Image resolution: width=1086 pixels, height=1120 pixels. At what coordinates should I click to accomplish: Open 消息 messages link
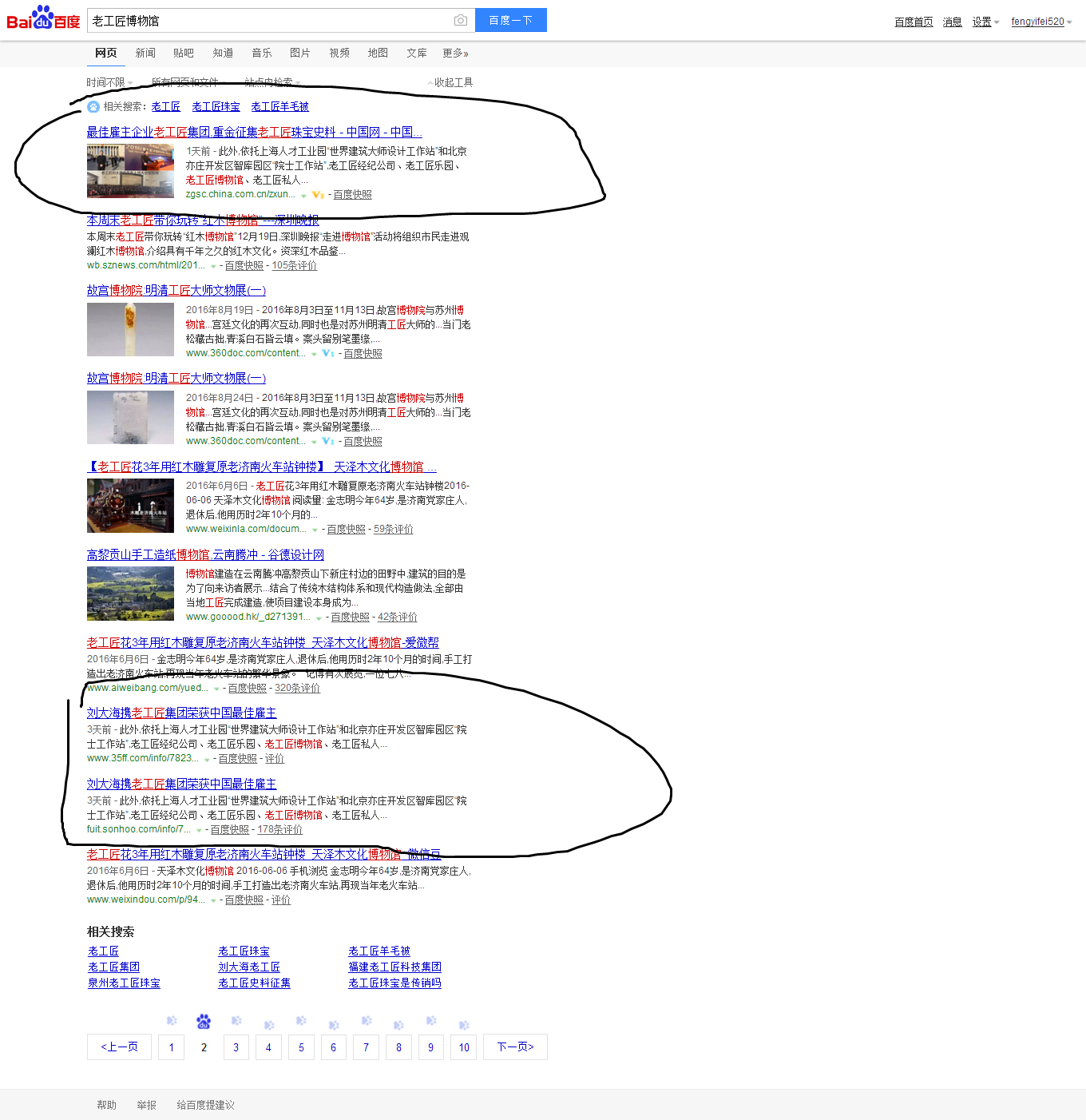tap(952, 22)
